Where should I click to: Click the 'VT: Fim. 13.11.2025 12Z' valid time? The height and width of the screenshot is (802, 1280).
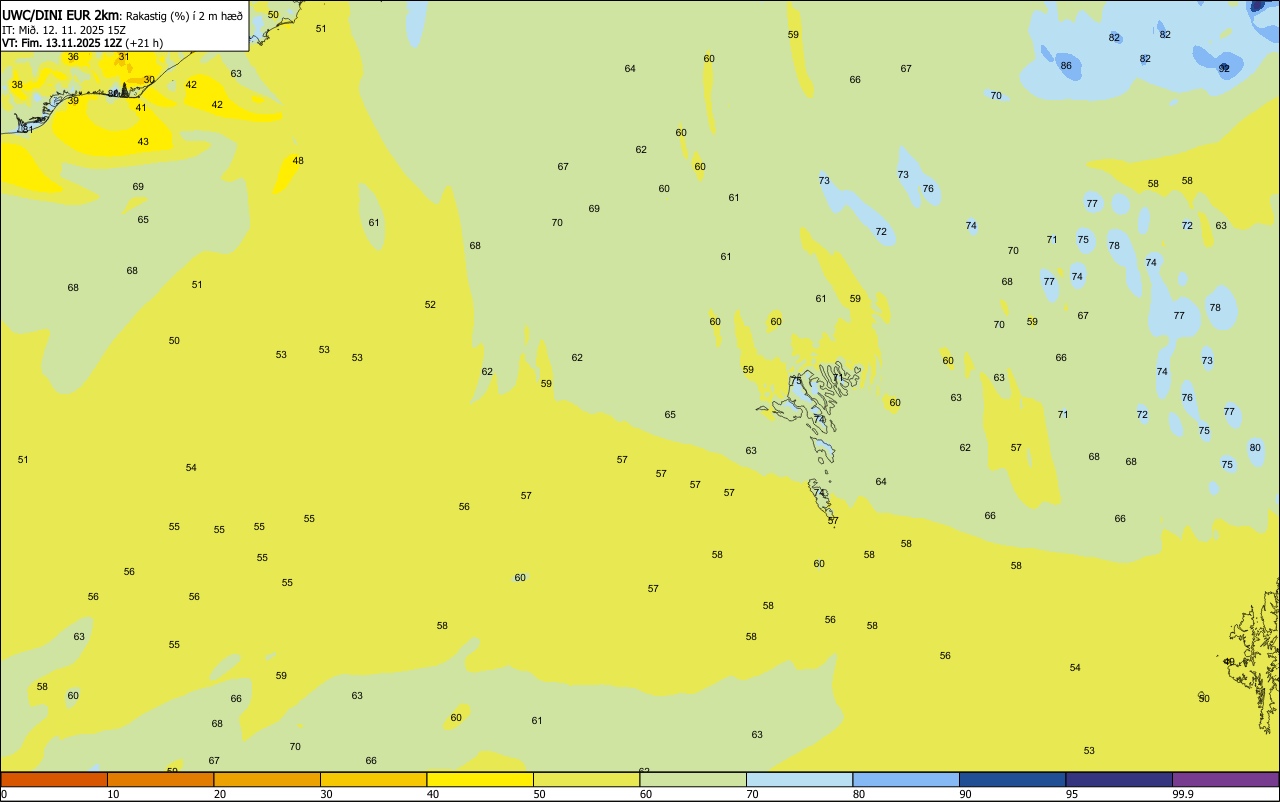pyautogui.click(x=62, y=43)
